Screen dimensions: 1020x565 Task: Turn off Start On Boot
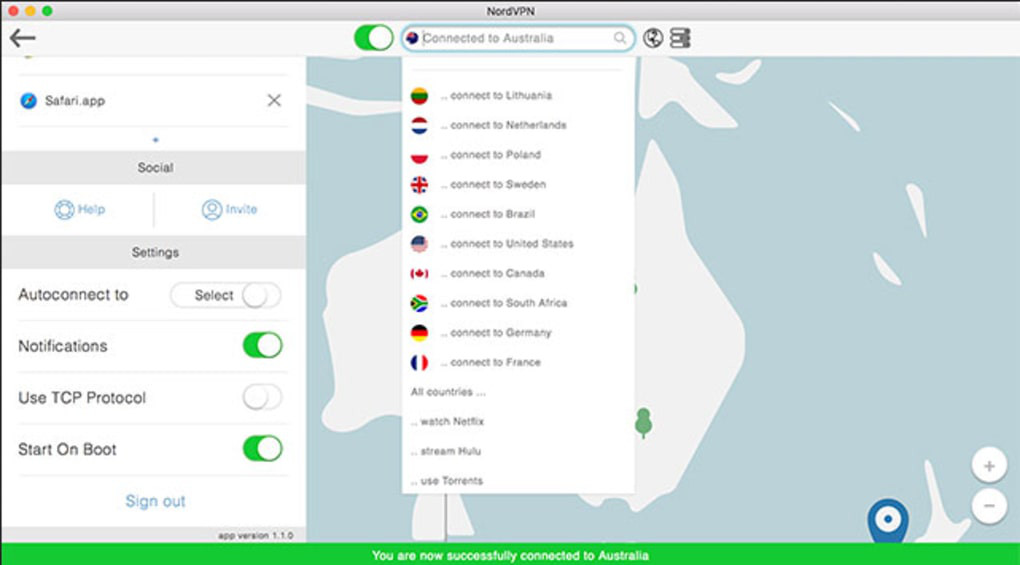(263, 449)
